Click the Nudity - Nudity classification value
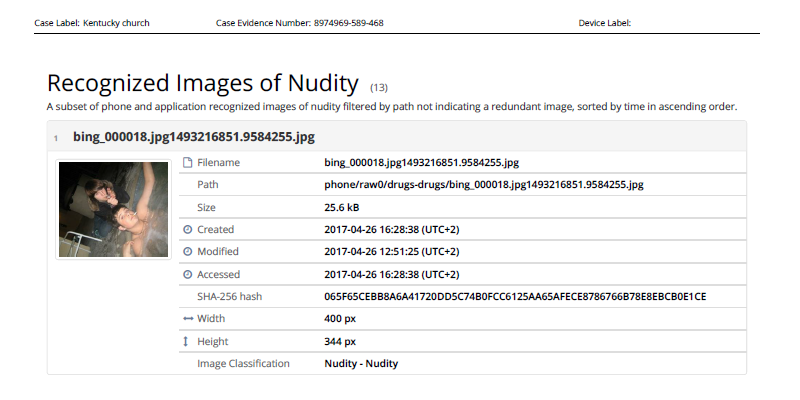 pos(361,364)
